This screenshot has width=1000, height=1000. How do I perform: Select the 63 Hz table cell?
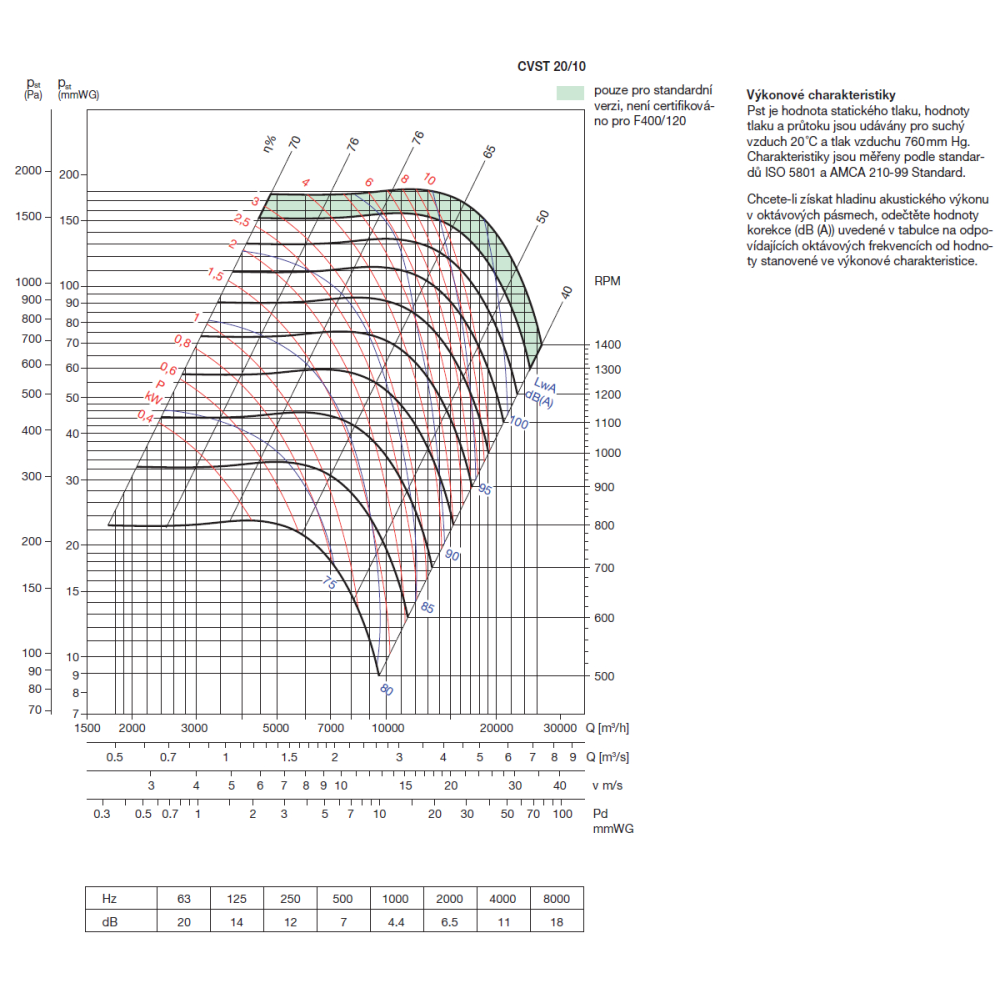coord(184,897)
